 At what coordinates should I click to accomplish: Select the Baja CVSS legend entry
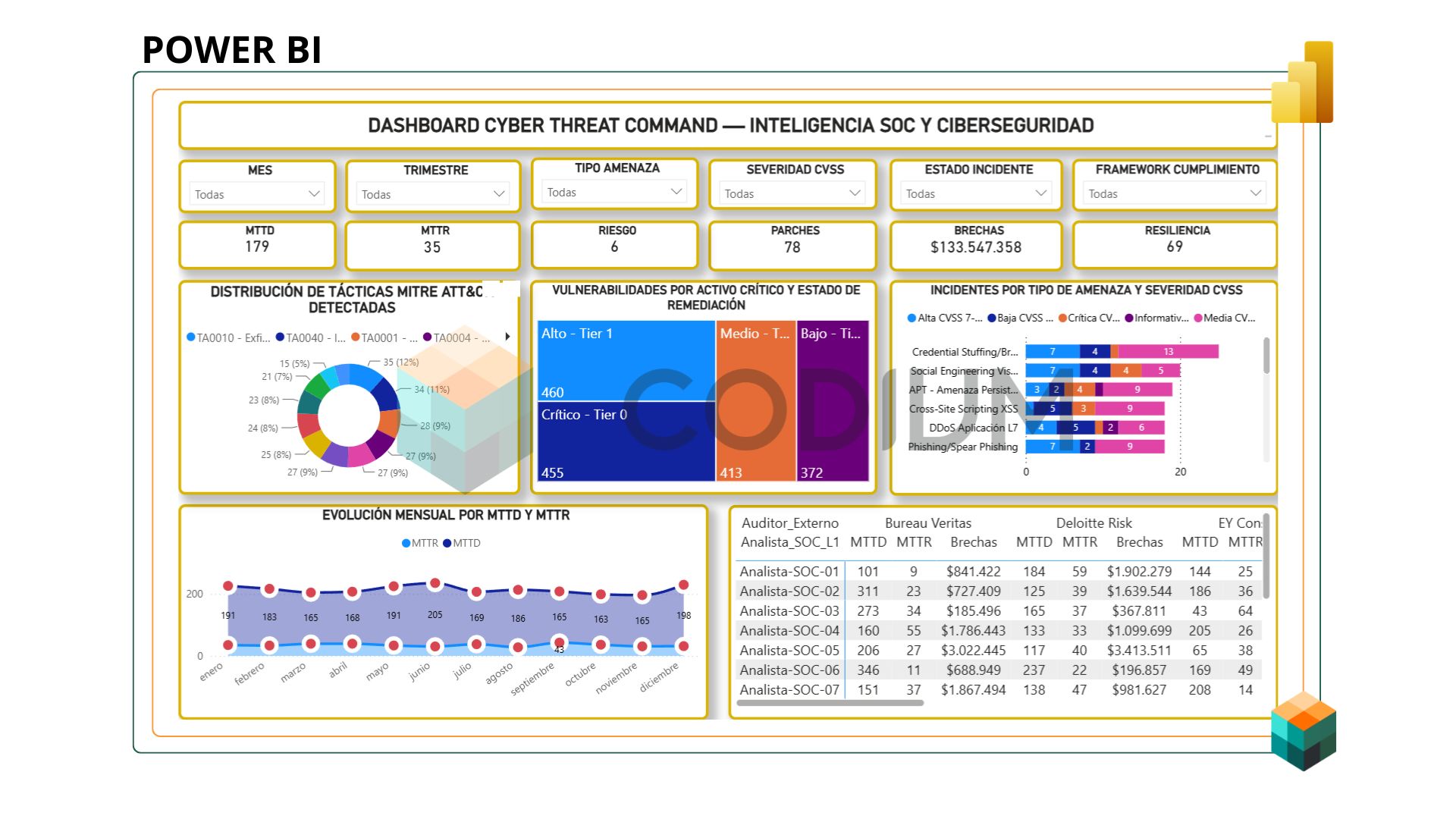click(1020, 318)
